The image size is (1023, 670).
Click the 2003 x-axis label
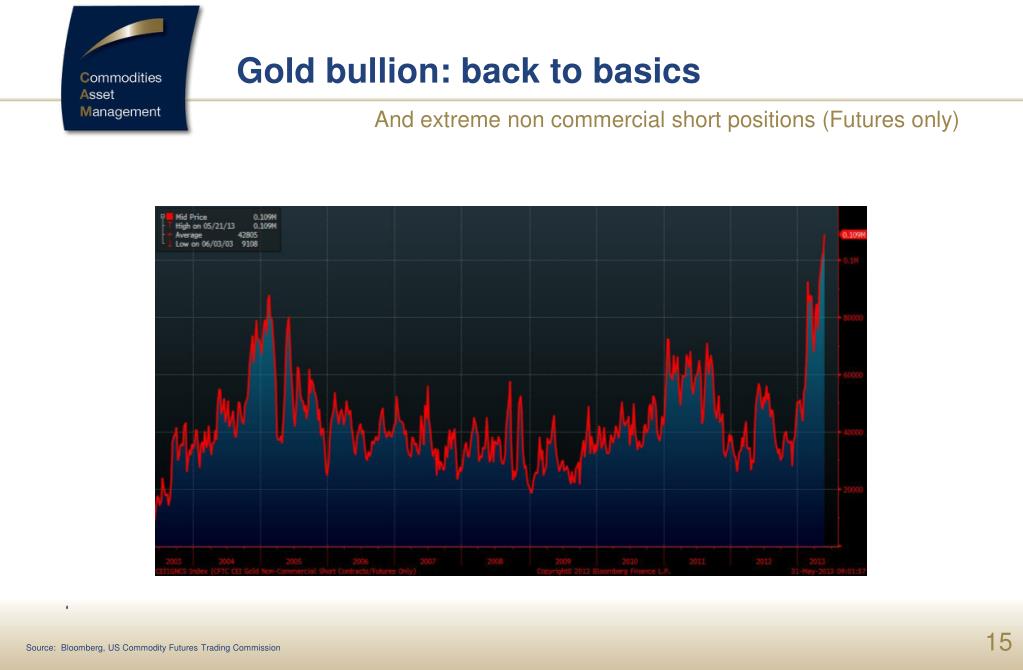(x=174, y=561)
